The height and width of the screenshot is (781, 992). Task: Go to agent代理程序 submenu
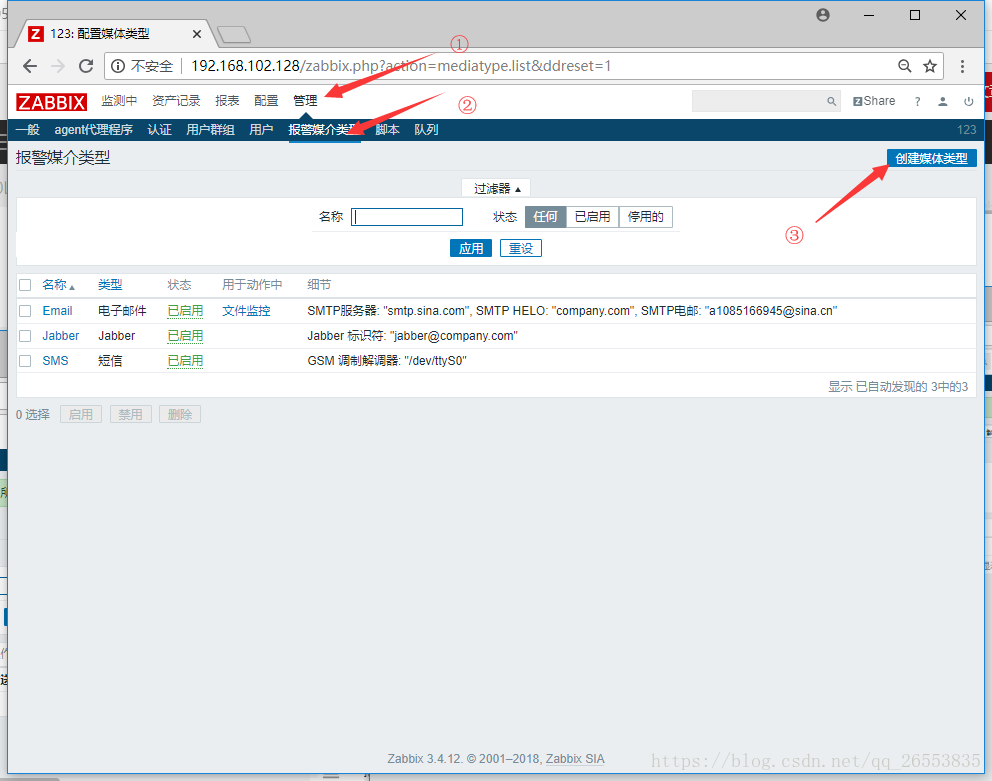[x=94, y=130]
